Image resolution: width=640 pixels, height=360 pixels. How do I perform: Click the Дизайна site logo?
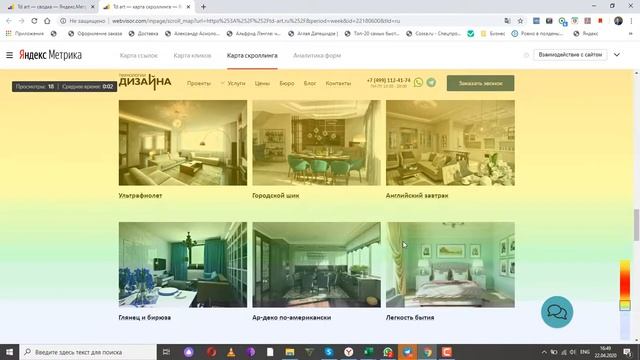[145, 81]
